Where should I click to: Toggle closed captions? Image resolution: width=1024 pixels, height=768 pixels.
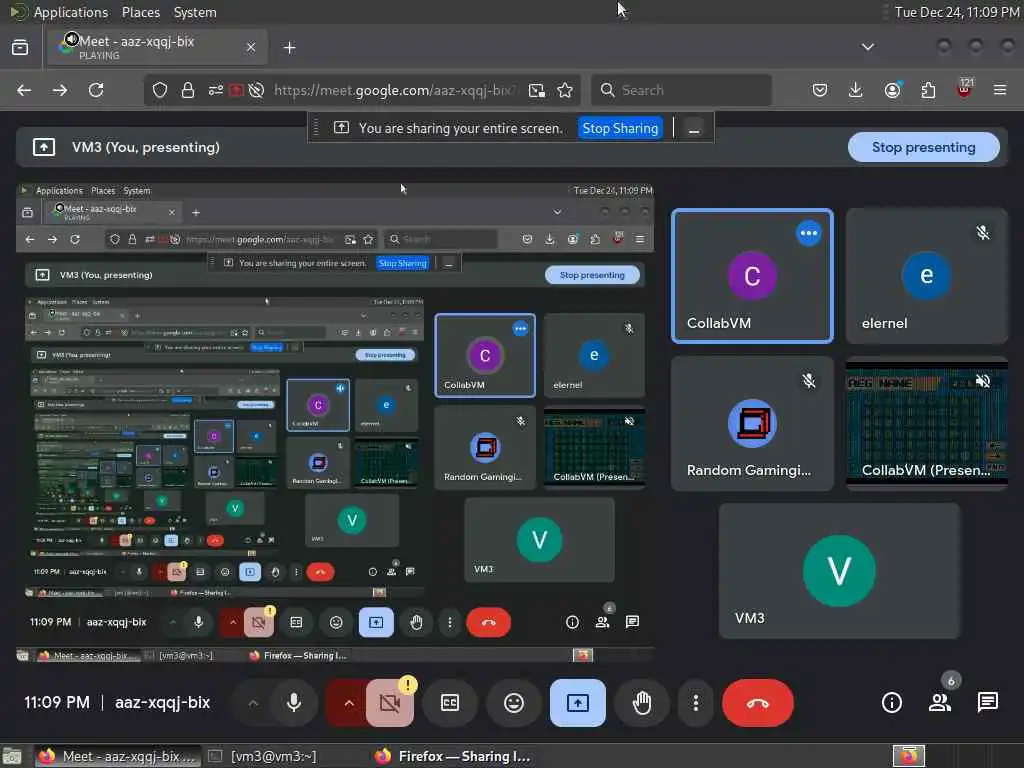tap(450, 703)
